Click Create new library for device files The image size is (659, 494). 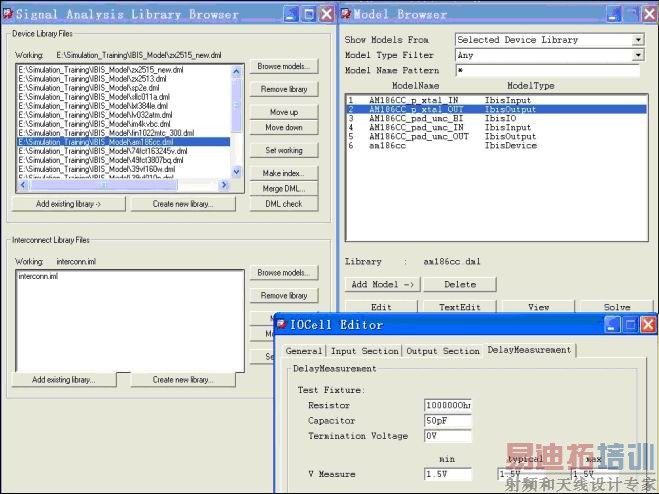[183, 204]
